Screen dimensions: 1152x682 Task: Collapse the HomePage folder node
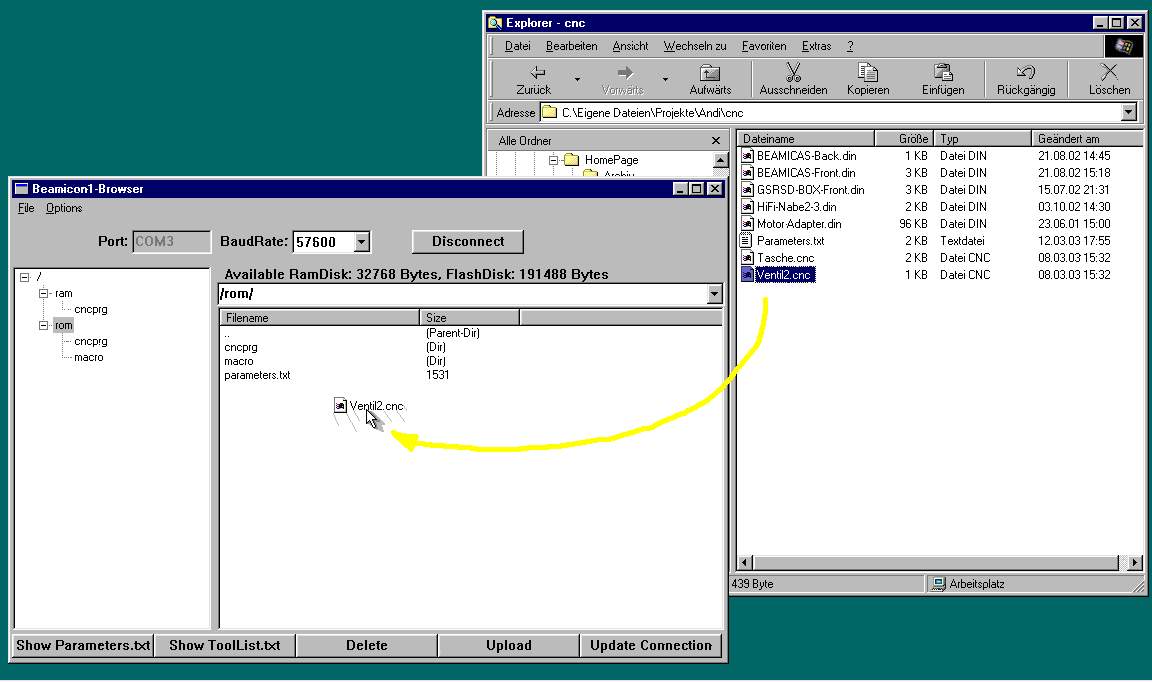pos(553,159)
